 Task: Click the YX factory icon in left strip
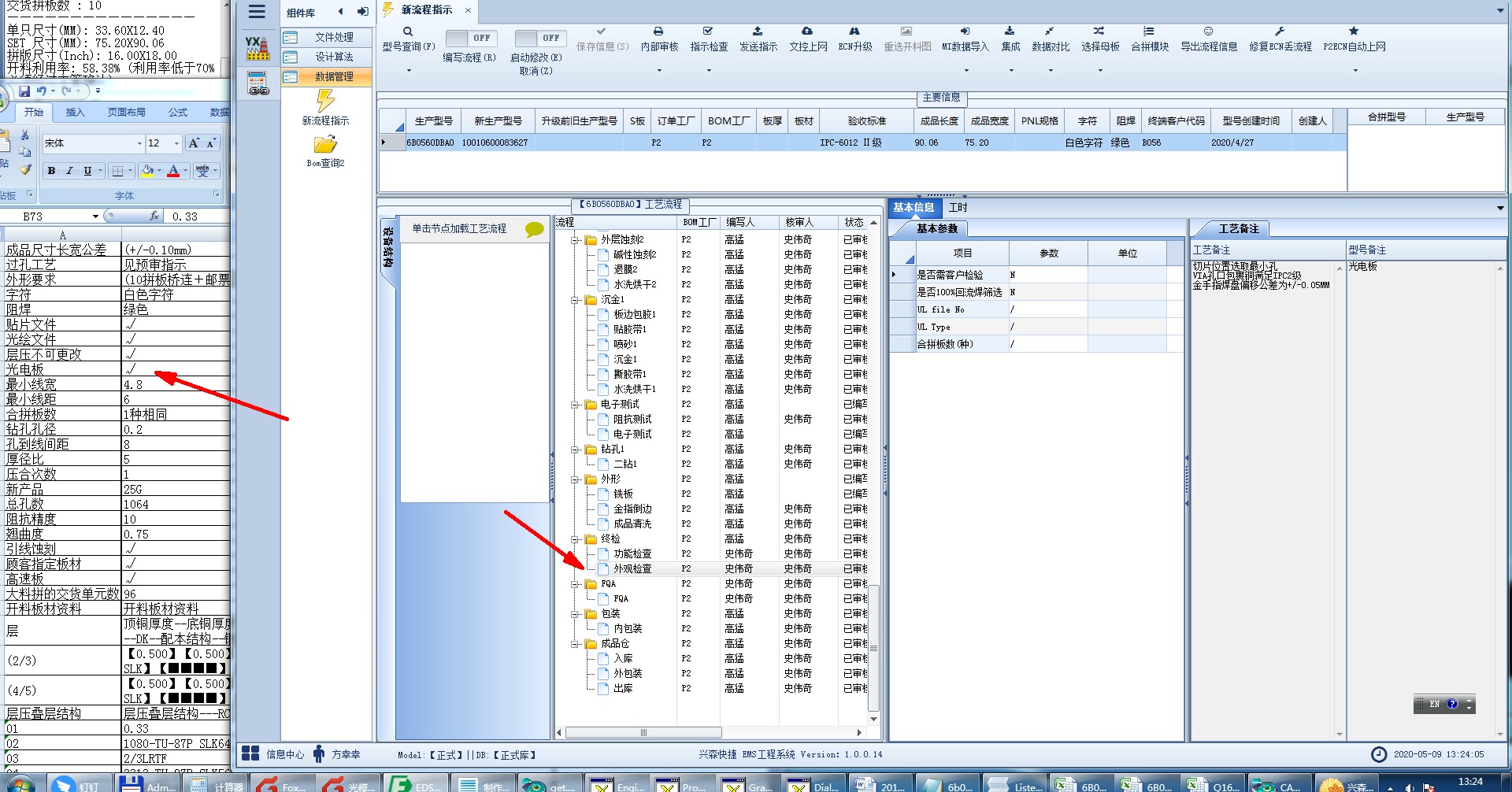coord(258,48)
